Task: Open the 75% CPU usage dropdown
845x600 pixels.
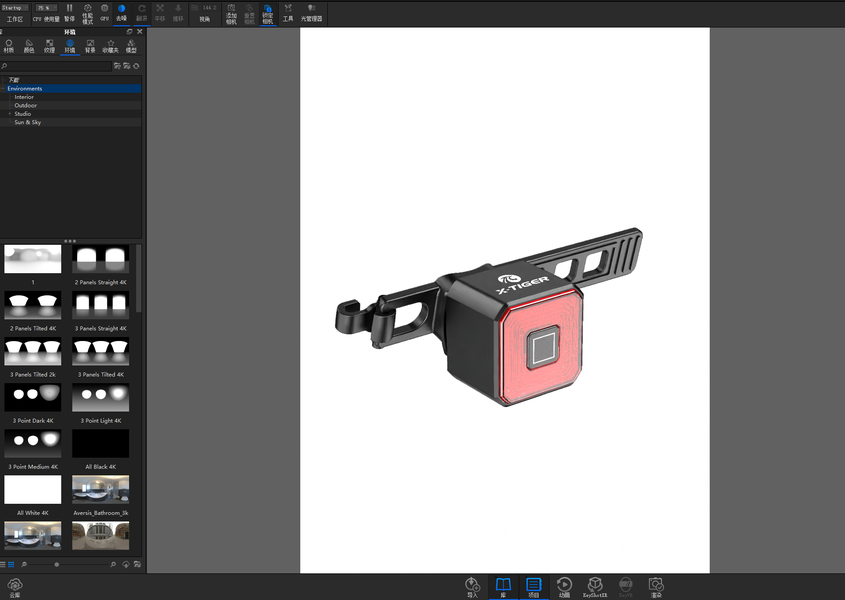Action: click(x=46, y=8)
